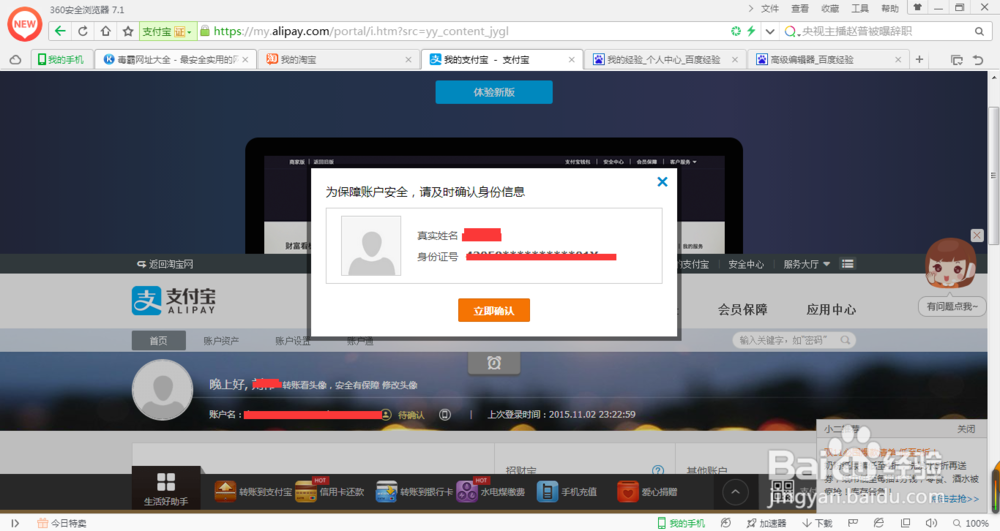Click the 100% zoom level control

click(971, 523)
